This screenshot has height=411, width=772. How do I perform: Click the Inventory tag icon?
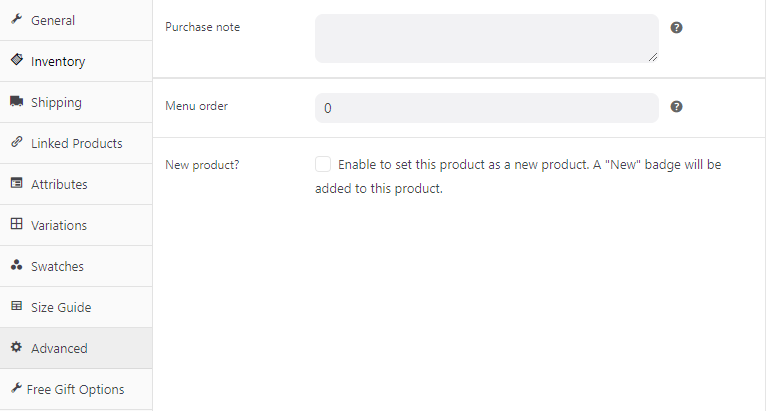(16, 60)
